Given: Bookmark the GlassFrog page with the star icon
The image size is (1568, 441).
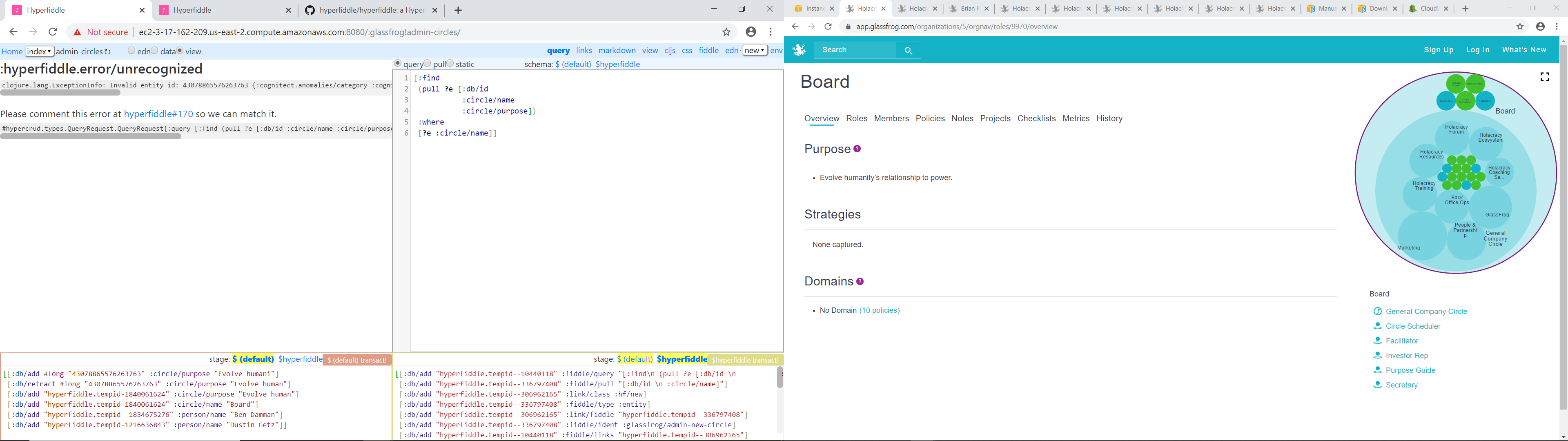Looking at the screenshot, I should (x=1519, y=27).
